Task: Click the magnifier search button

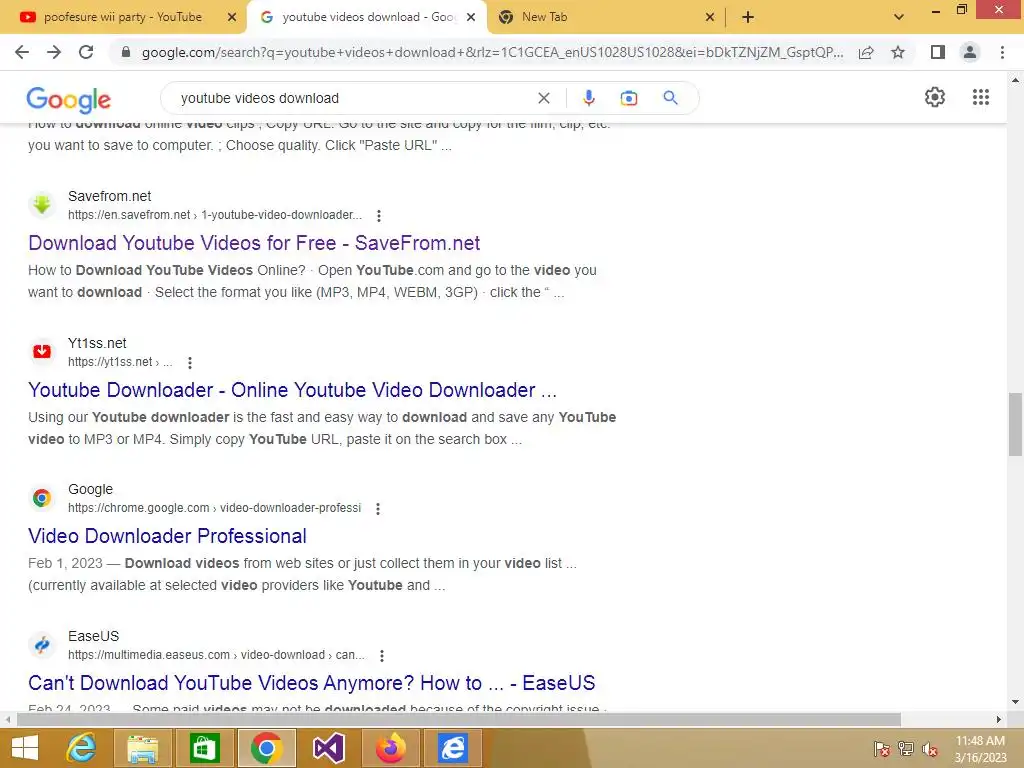Action: tap(670, 98)
